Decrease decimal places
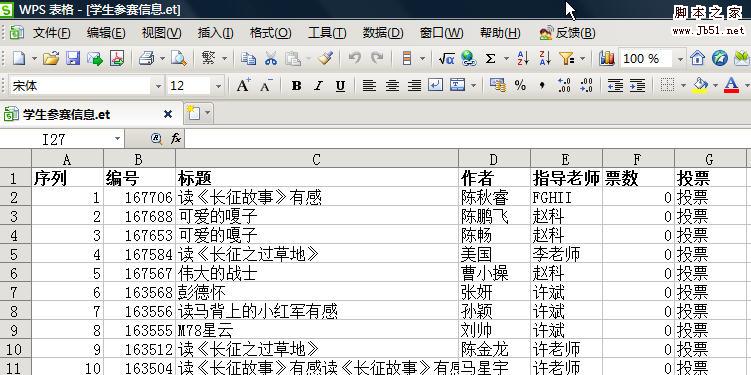This screenshot has height=375, width=751. tap(586, 86)
